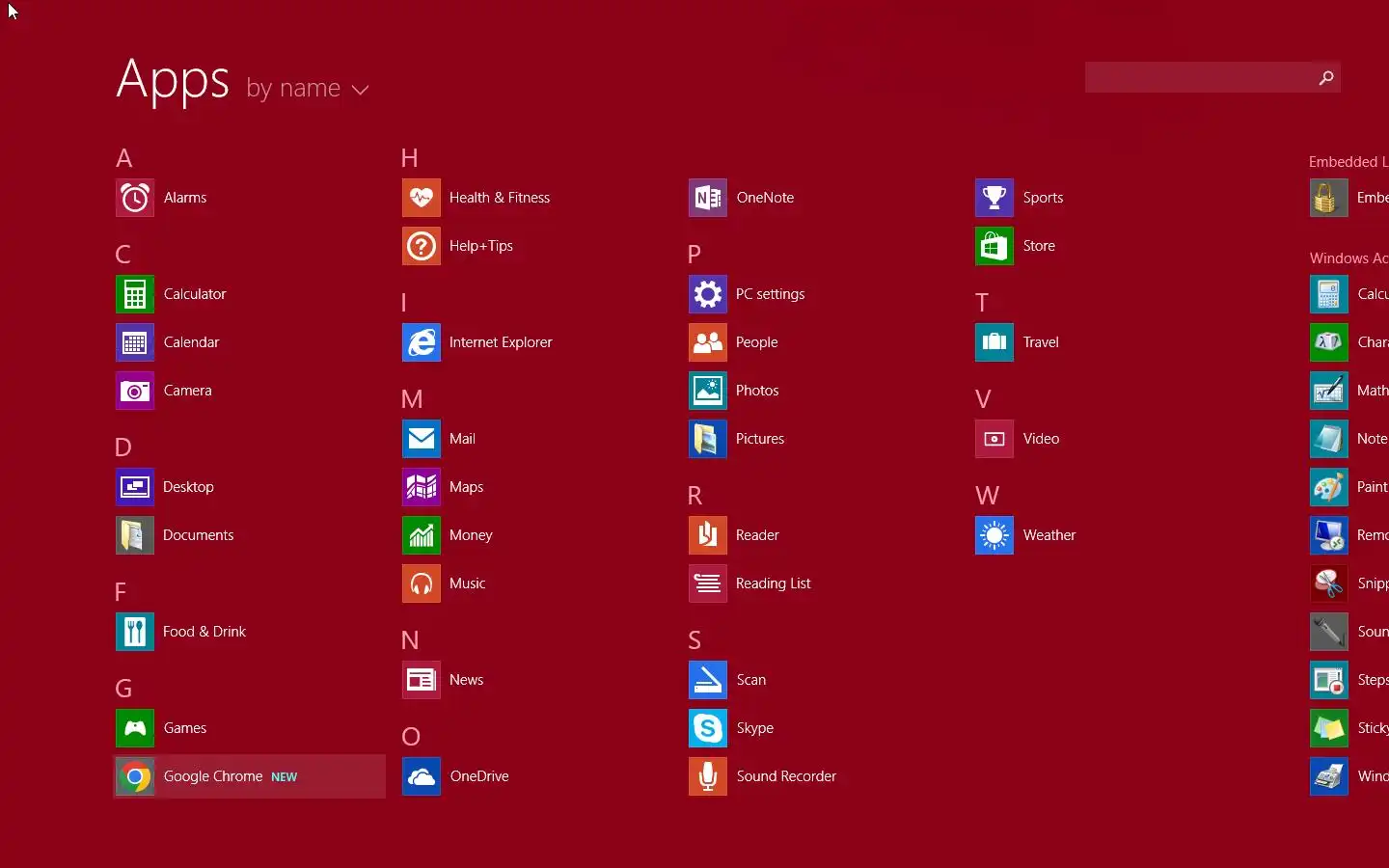
Task: Jump via the letter A group header
Action: pyautogui.click(x=124, y=158)
